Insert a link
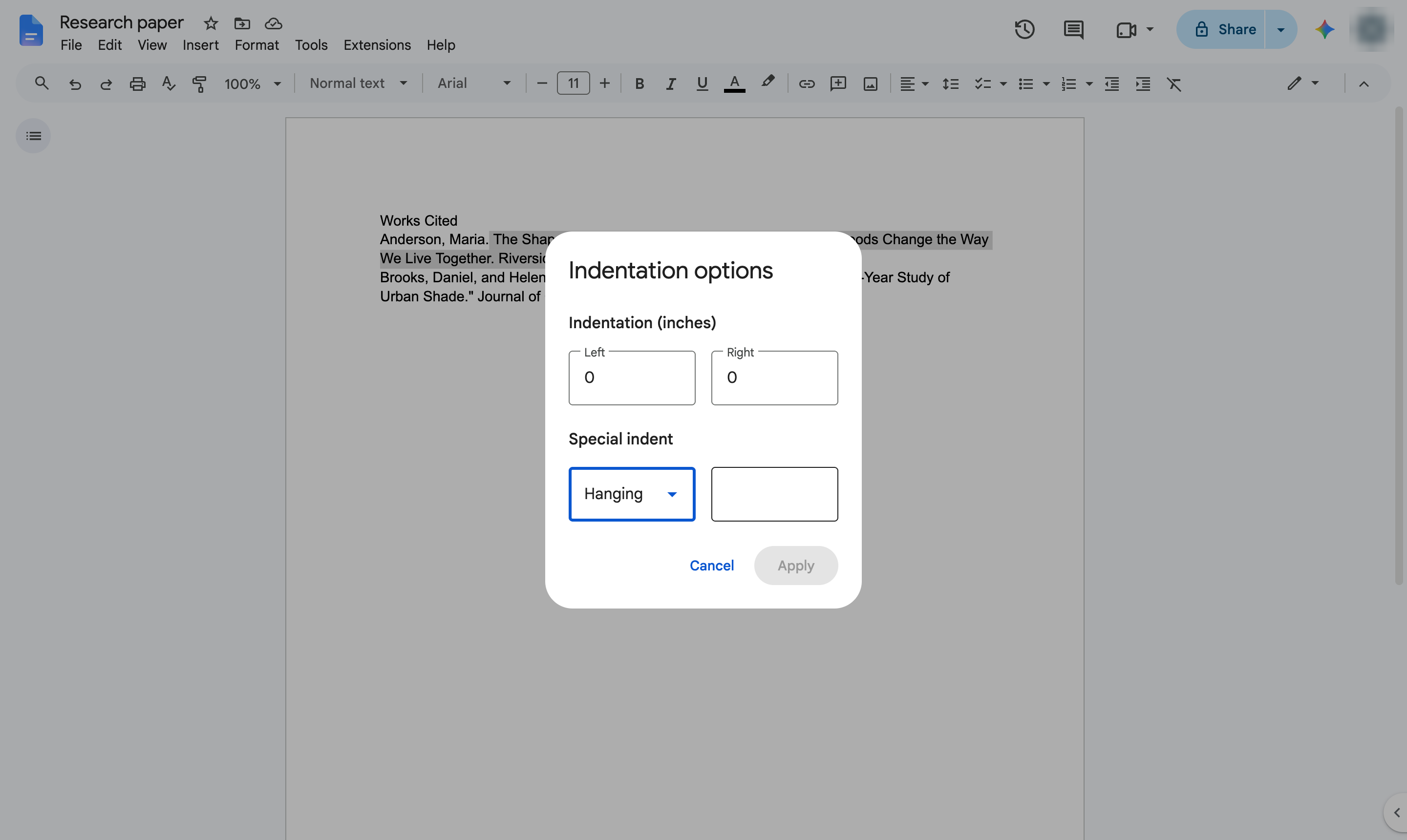Viewport: 1407px width, 840px height. pos(806,84)
